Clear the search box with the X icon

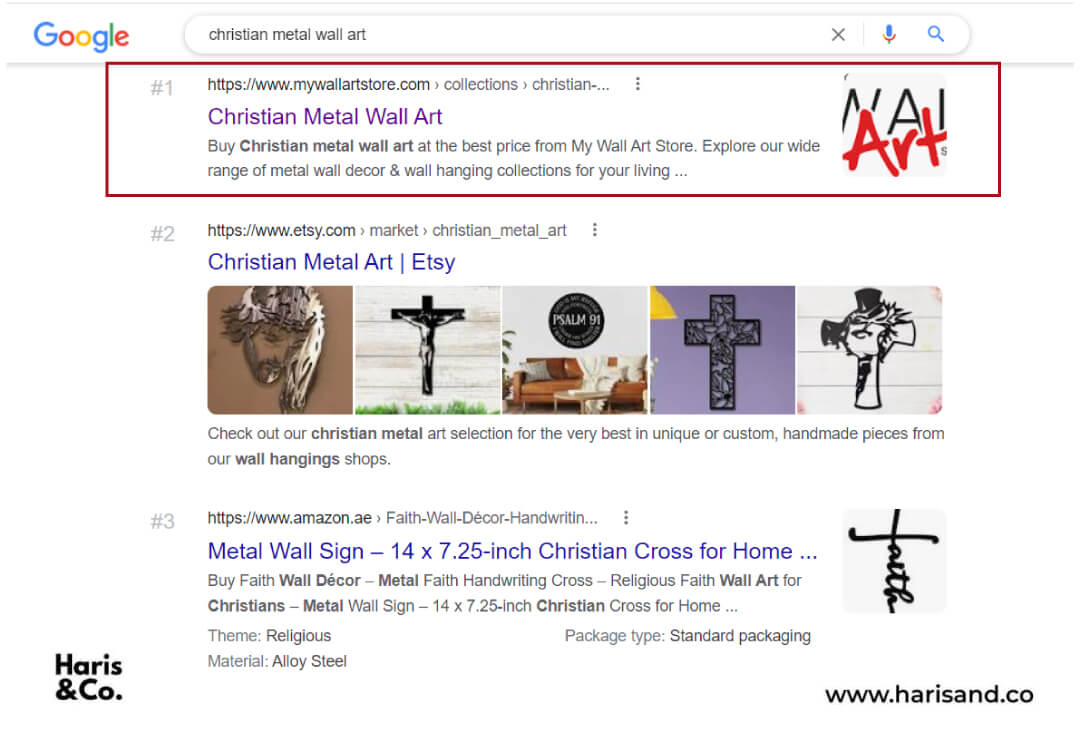point(838,34)
